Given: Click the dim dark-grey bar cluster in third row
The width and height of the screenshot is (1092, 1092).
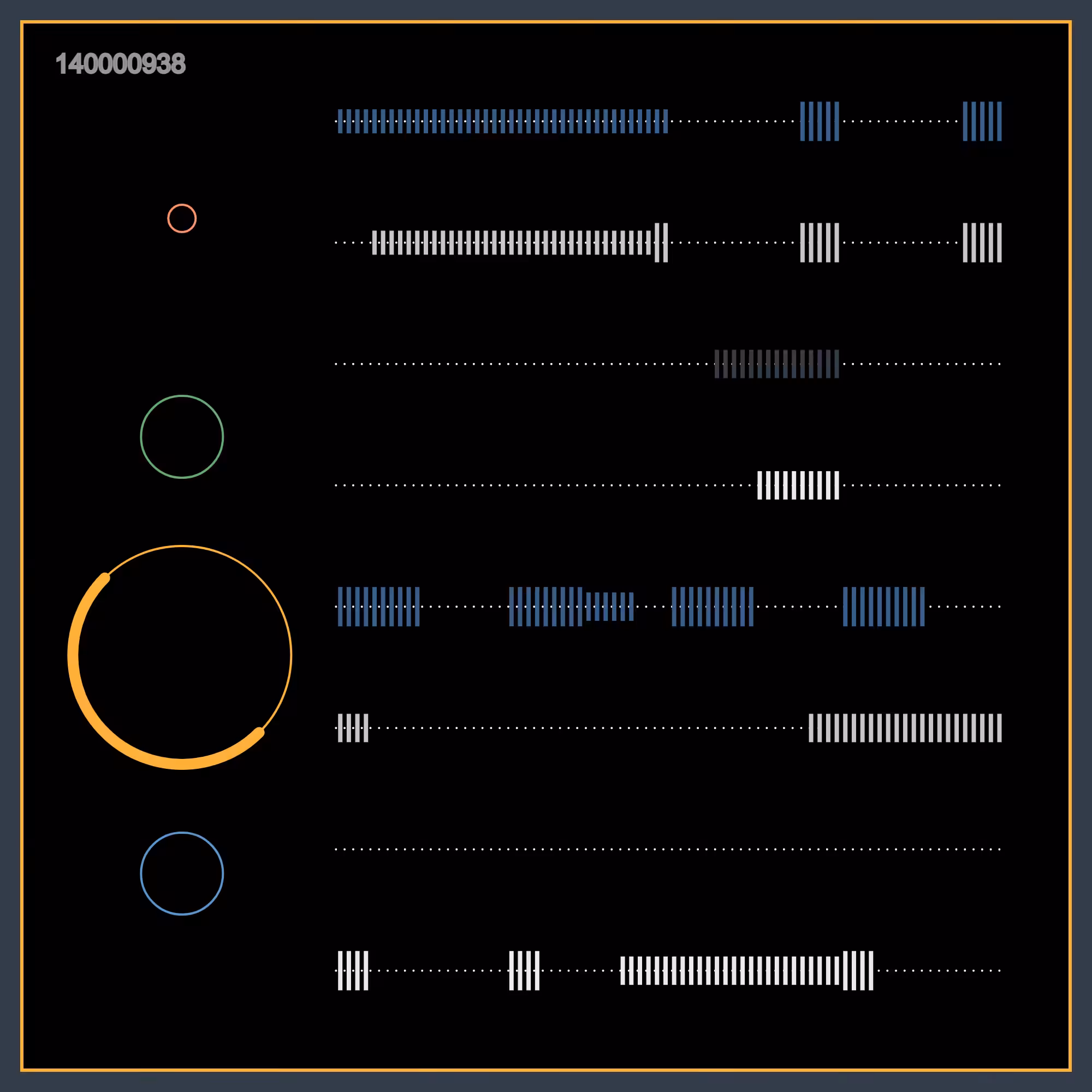Looking at the screenshot, I should 776,364.
